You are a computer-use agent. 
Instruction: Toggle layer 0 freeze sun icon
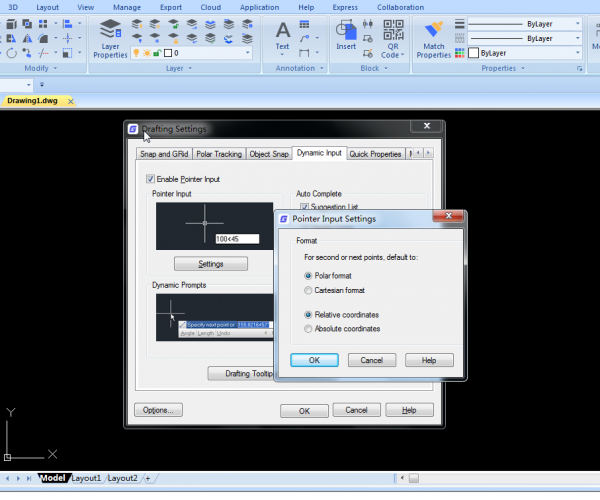coord(147,53)
